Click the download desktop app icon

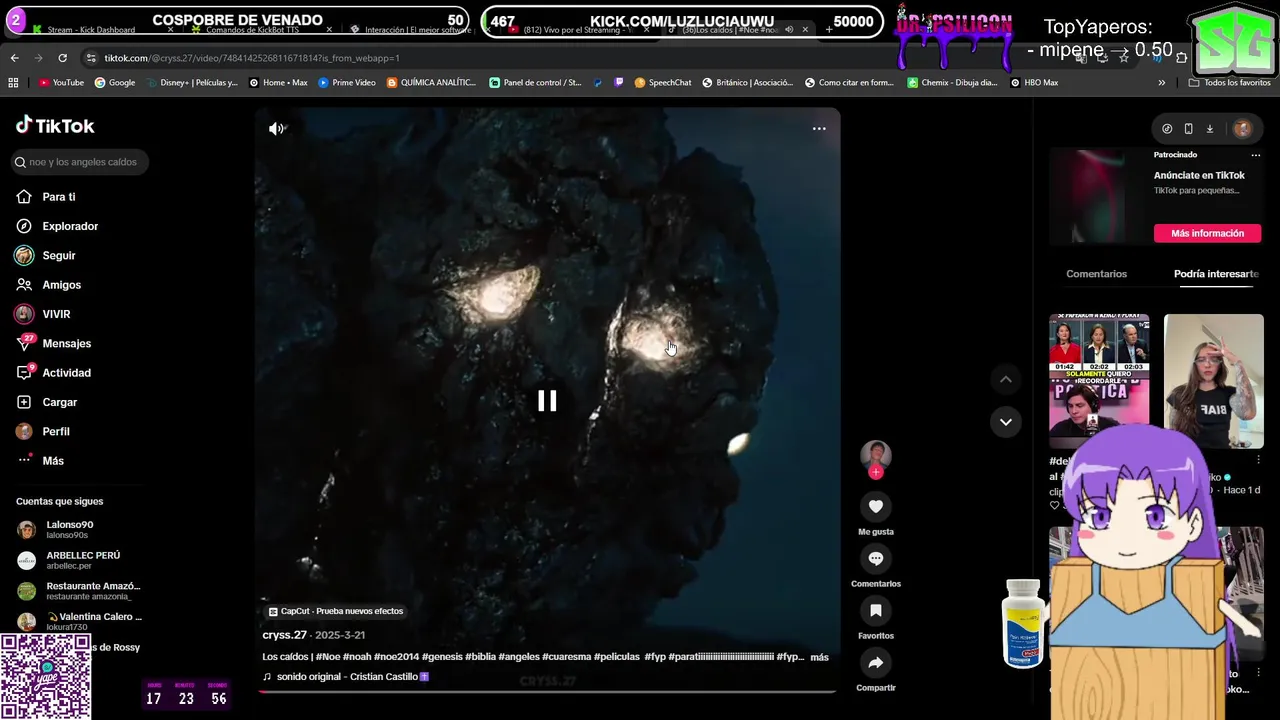[1209, 129]
